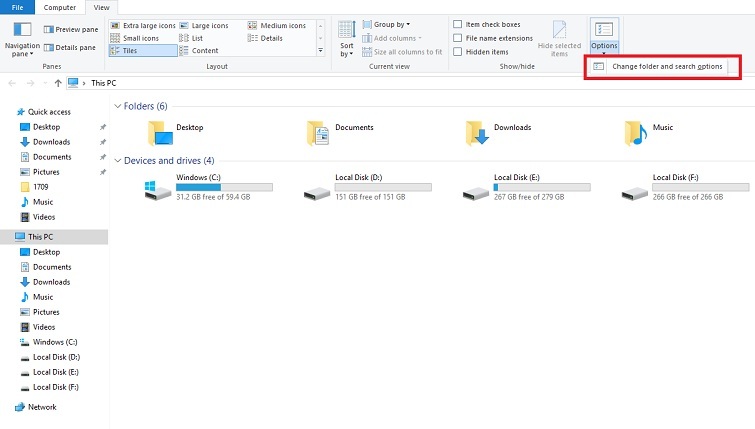Show Hidden items checkbox
This screenshot has width=755, height=429.
458,52
